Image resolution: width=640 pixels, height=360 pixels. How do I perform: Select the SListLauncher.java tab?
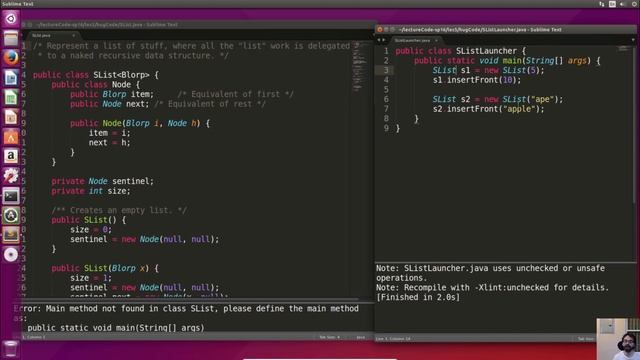point(415,40)
